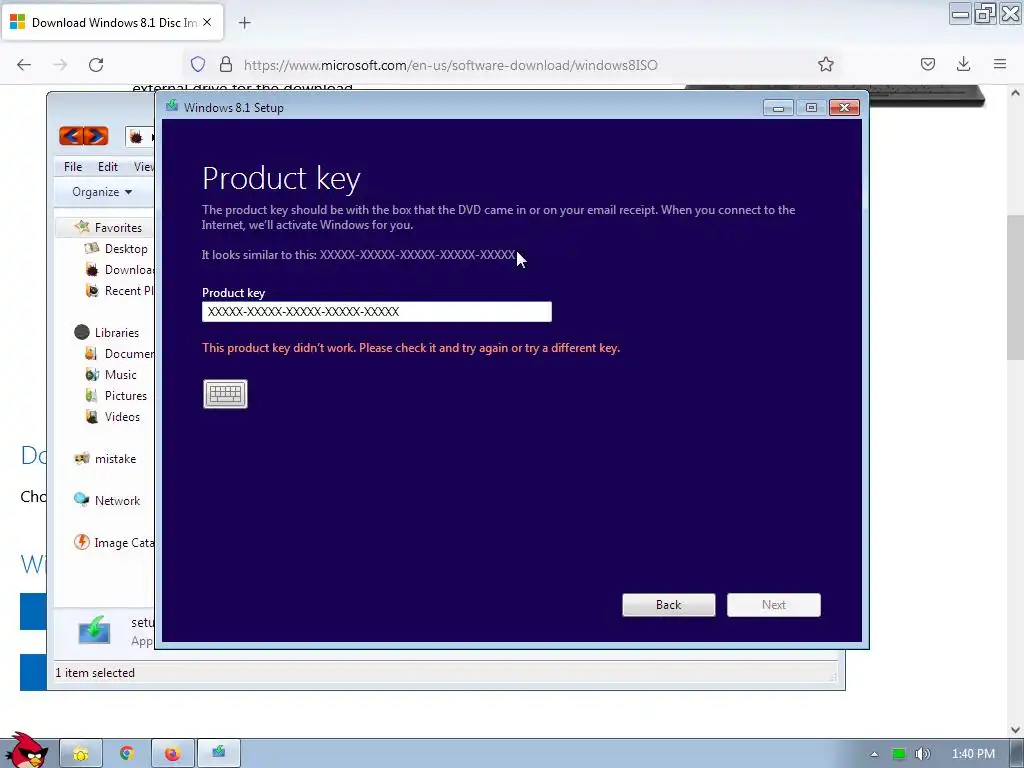Select the mistake item in Explorer sidebar
The height and width of the screenshot is (768, 1024).
coord(106,458)
